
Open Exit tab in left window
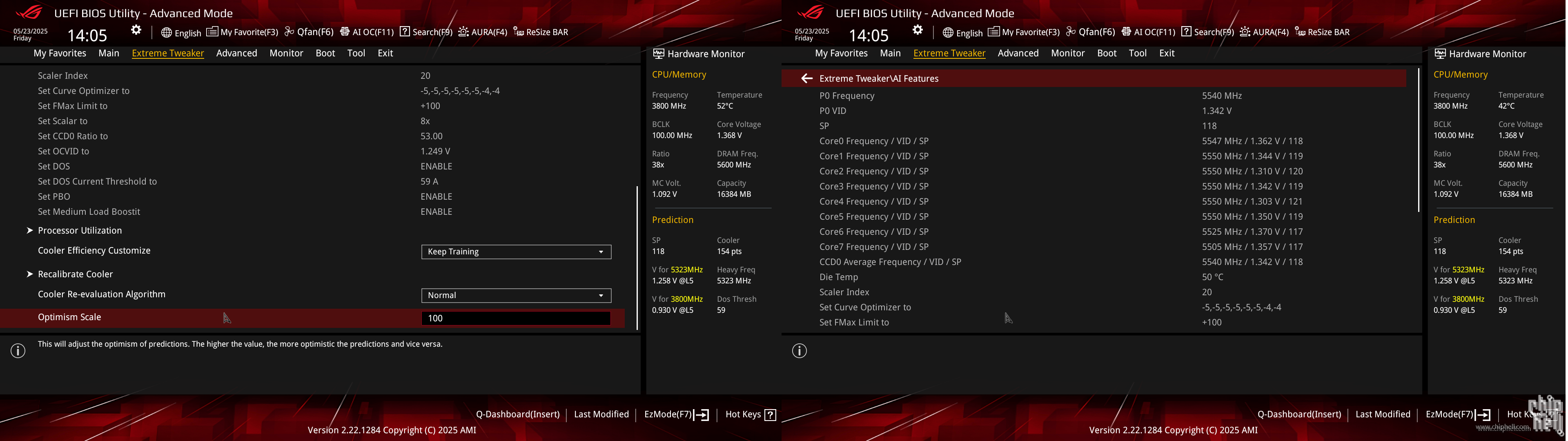coord(385,53)
